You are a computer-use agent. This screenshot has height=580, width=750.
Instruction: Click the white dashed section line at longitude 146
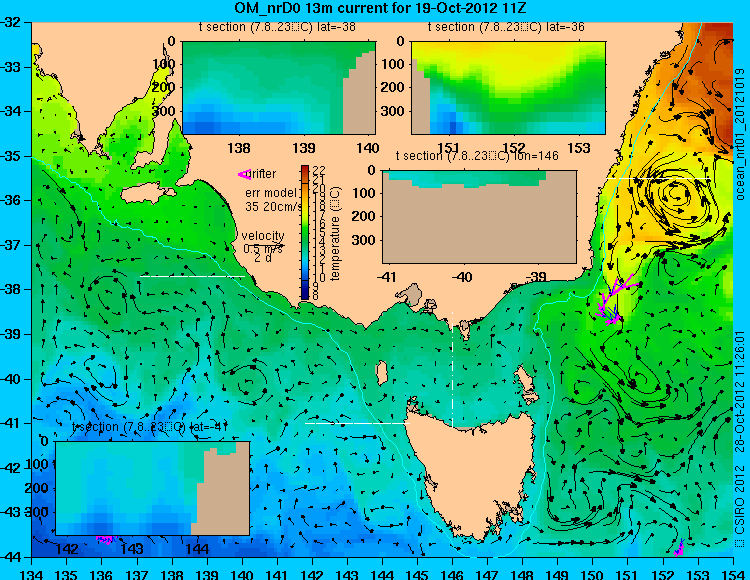452,369
